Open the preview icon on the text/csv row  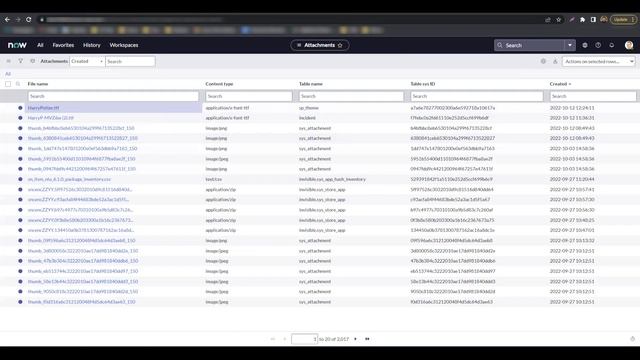20,179
